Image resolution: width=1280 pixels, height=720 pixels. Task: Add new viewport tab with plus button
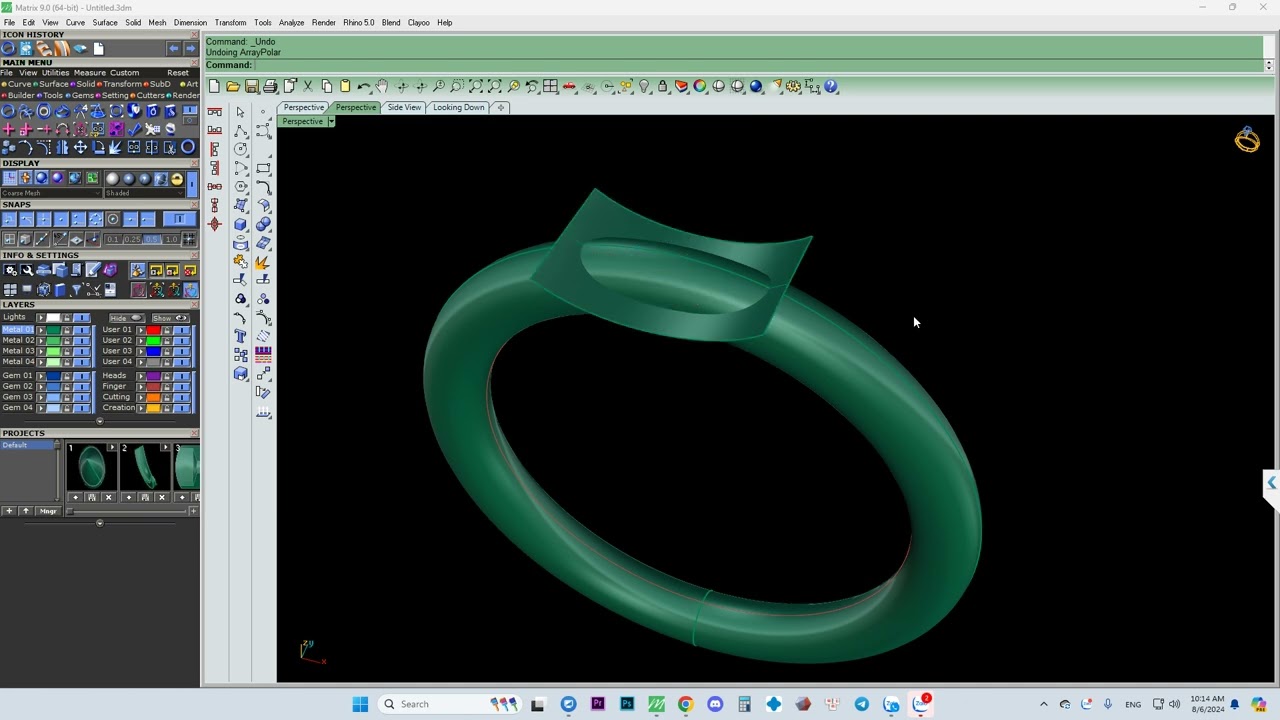click(501, 107)
